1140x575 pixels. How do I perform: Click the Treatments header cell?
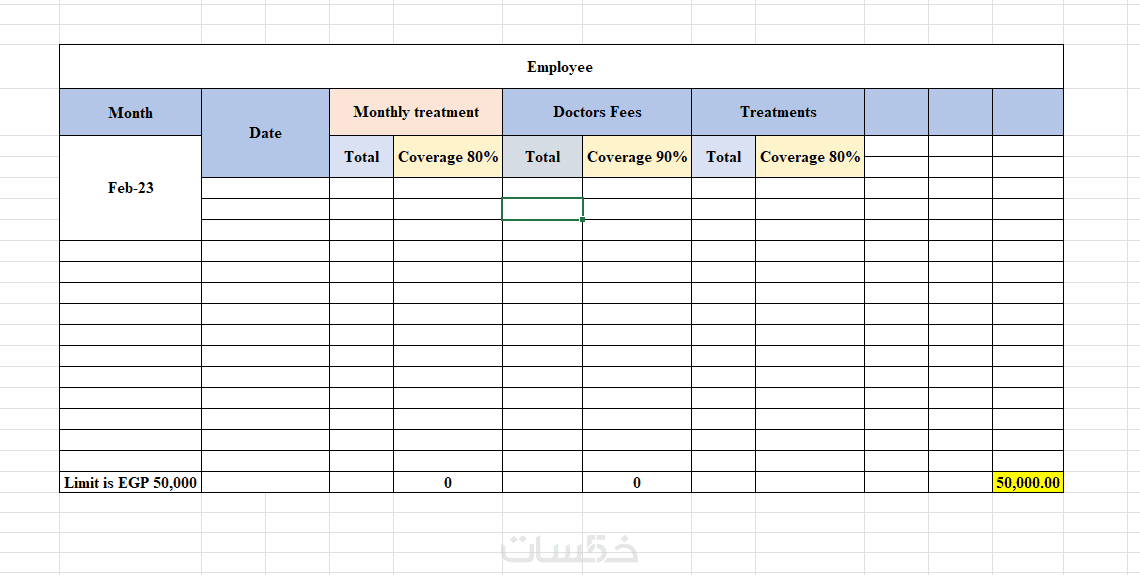[x=778, y=112]
